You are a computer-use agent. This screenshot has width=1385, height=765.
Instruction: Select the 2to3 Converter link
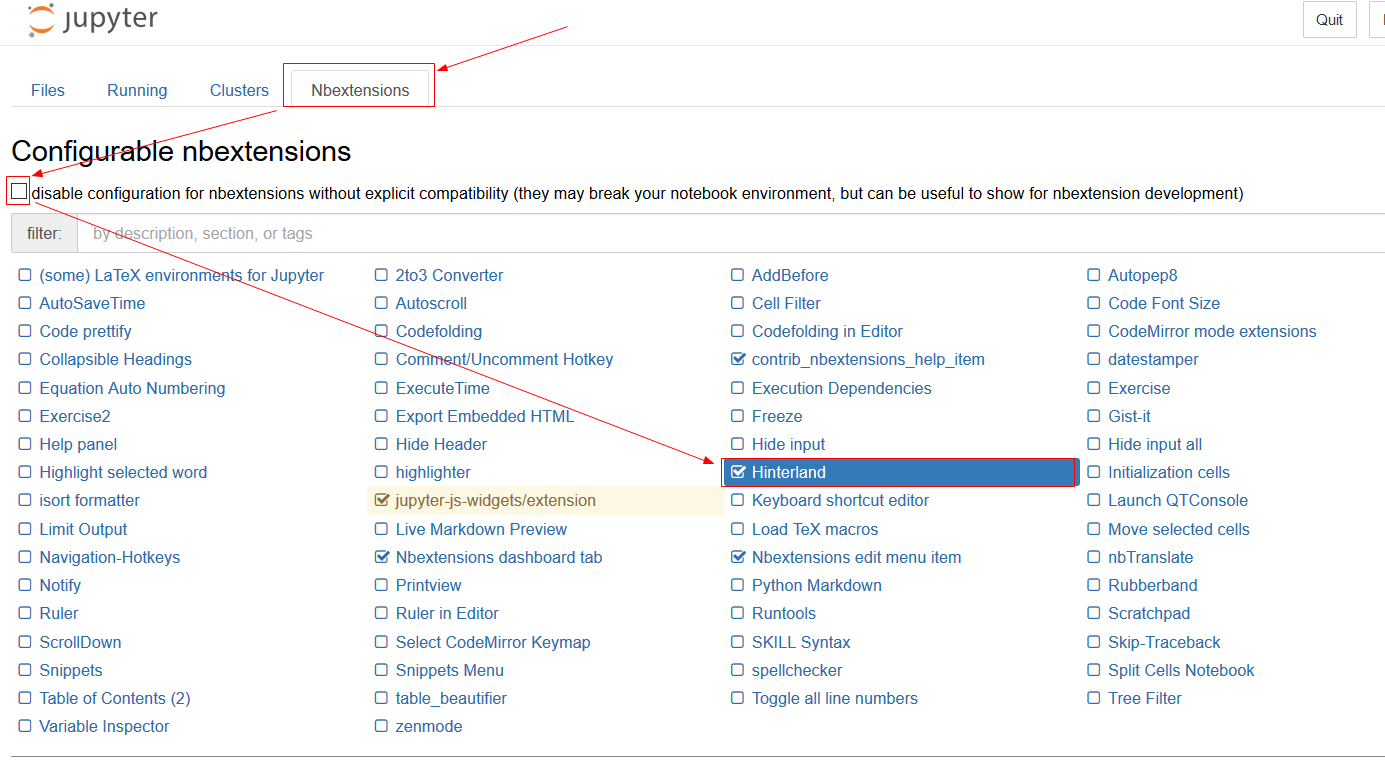(449, 275)
